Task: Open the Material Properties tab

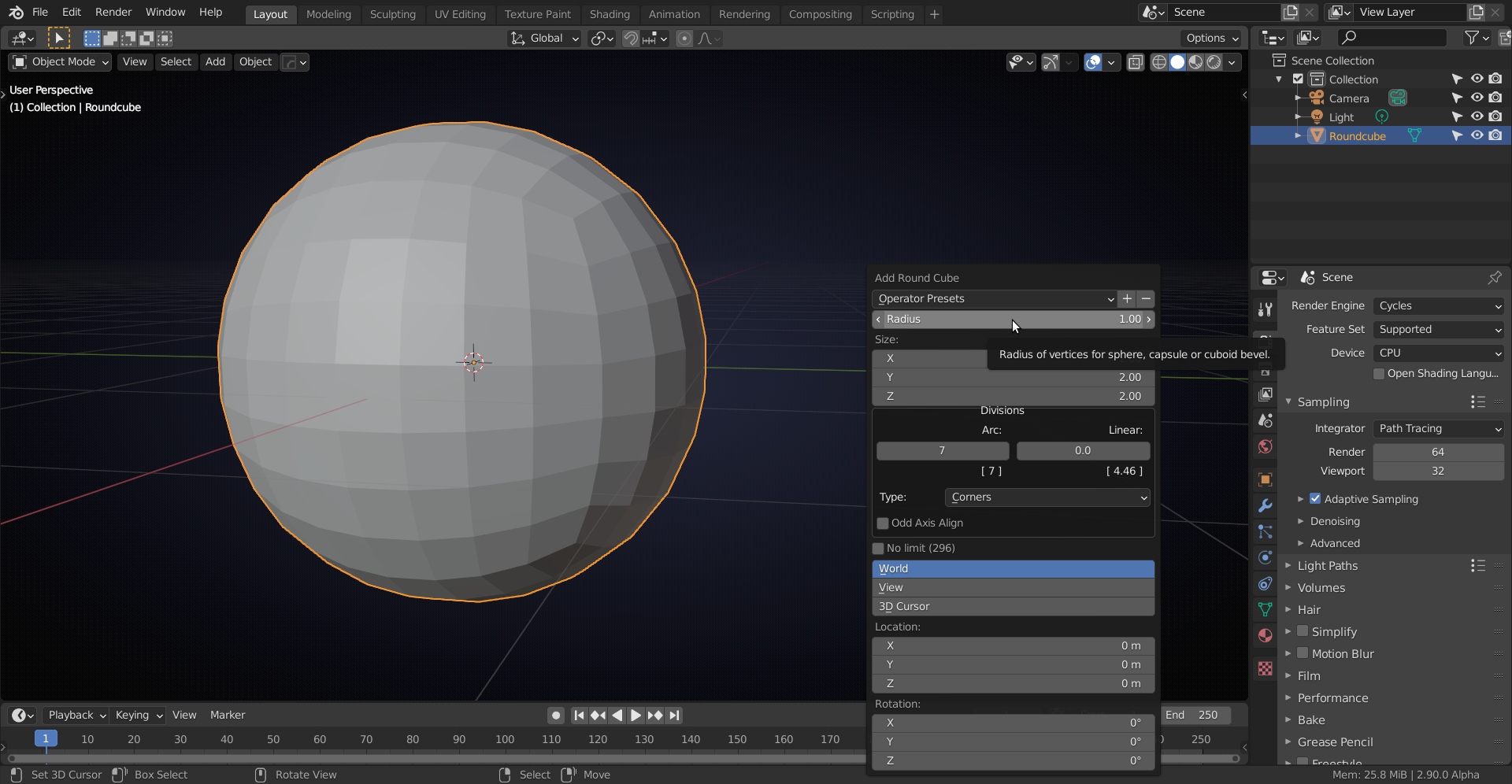Action: (x=1265, y=635)
